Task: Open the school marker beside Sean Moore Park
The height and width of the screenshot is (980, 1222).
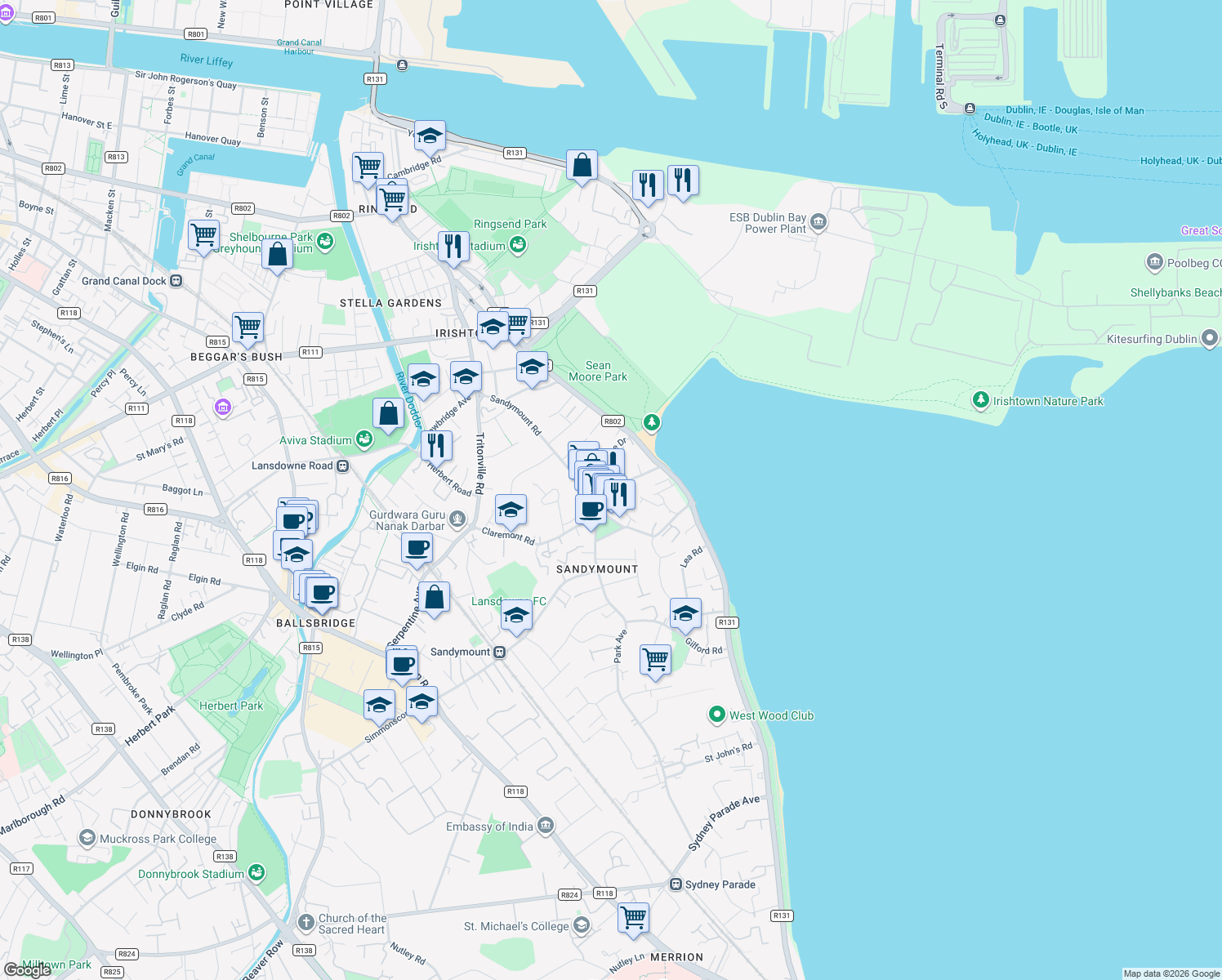Action: click(x=532, y=367)
